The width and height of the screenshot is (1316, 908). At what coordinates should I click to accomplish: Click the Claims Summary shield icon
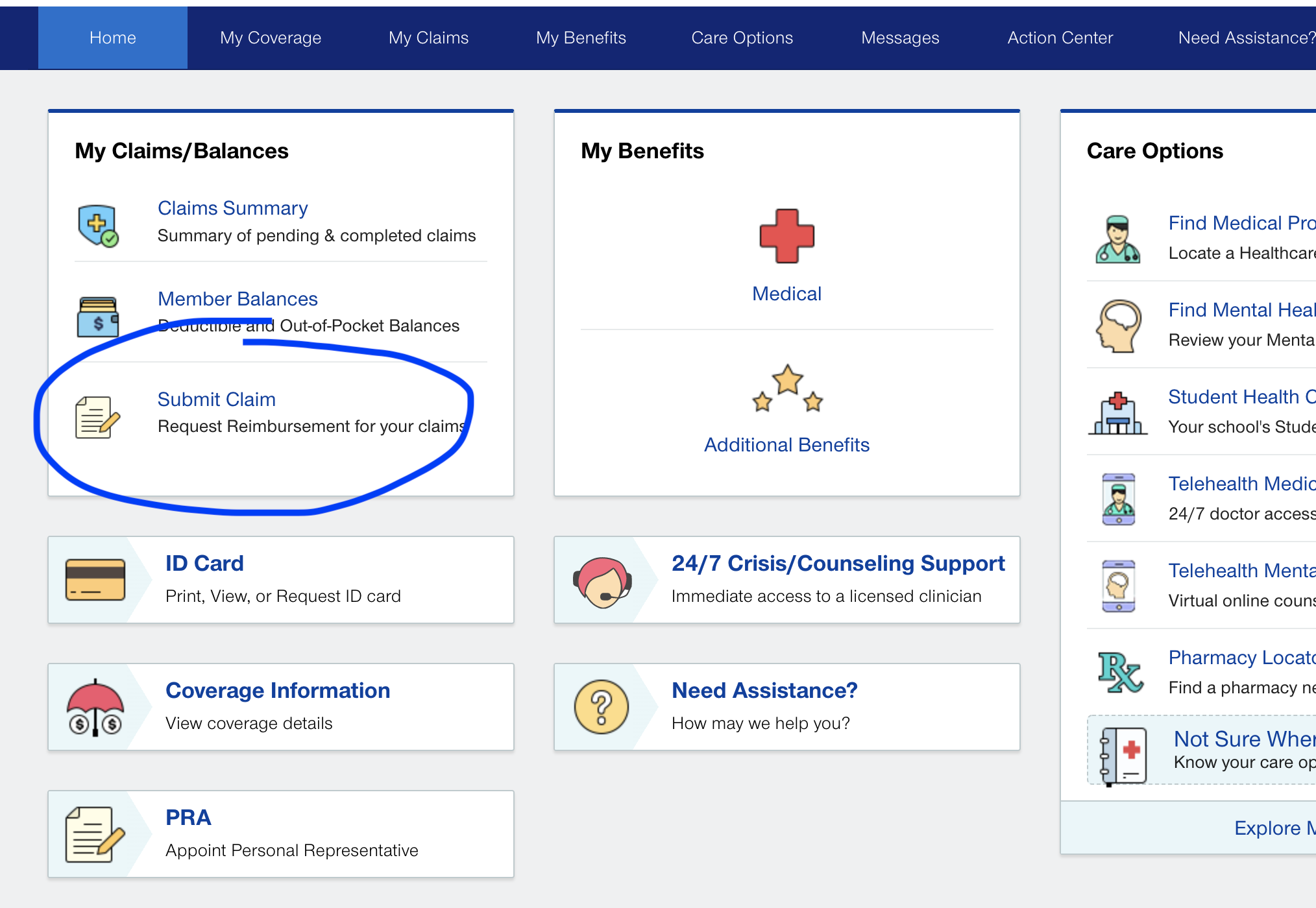pos(97,226)
